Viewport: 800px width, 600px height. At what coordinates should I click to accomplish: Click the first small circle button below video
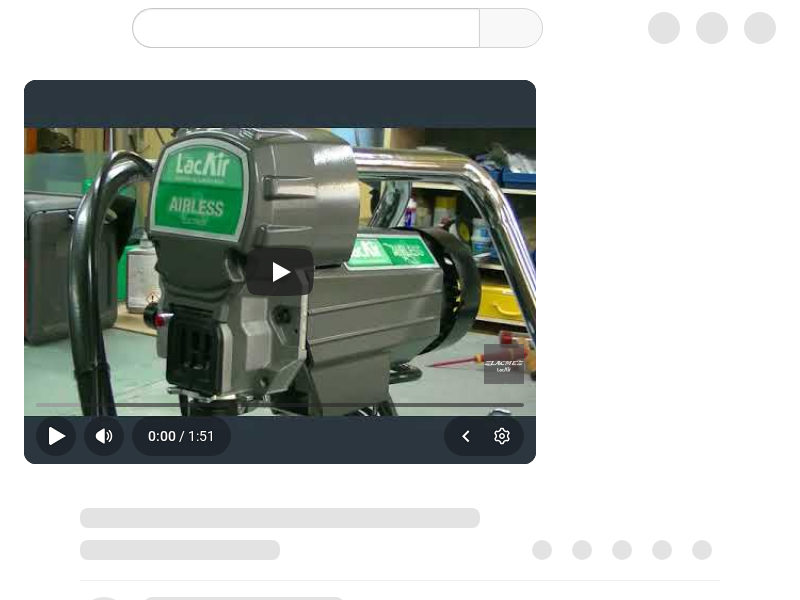click(542, 550)
